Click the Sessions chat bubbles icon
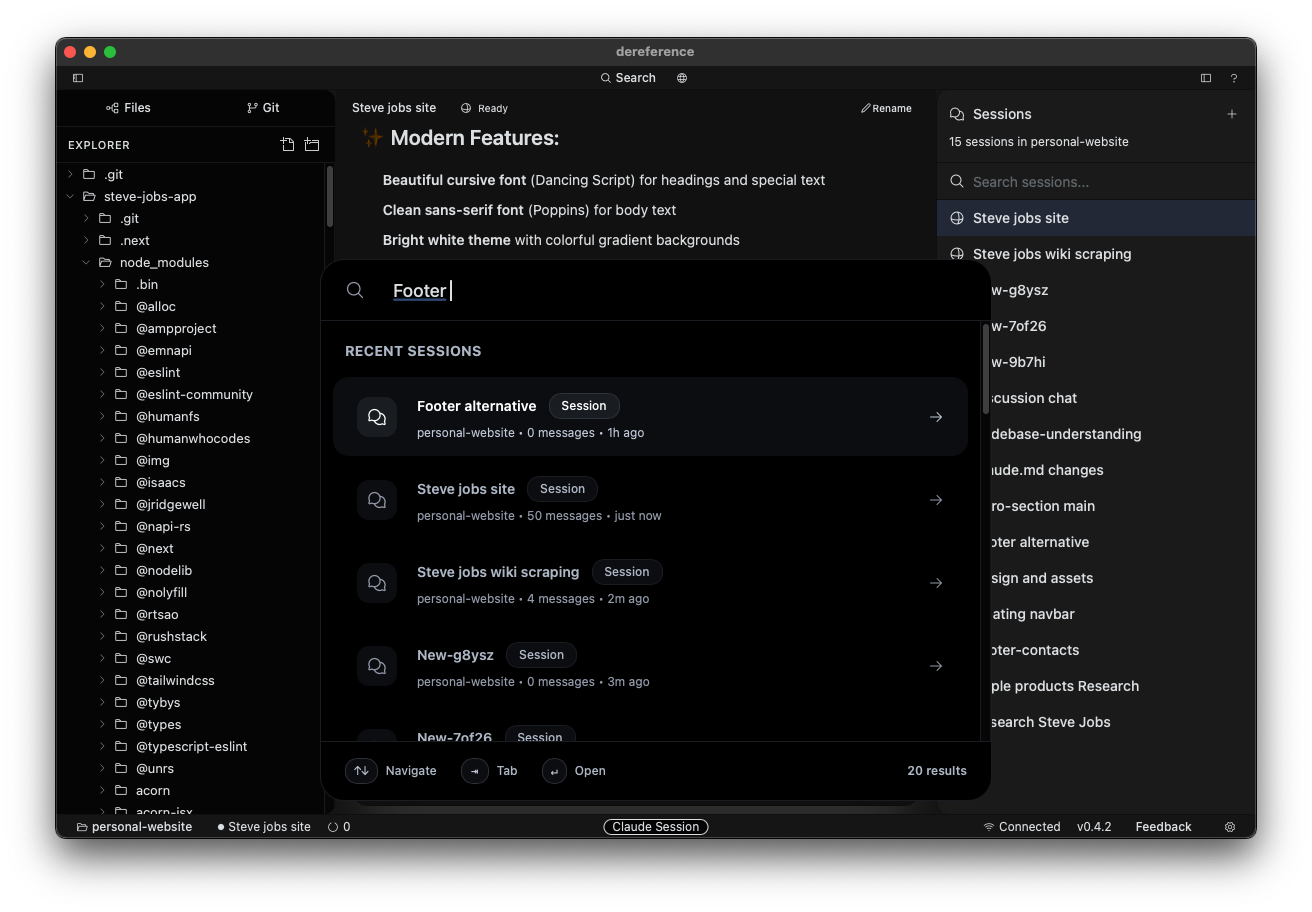Screen dimensions: 1312x912 point(957,114)
